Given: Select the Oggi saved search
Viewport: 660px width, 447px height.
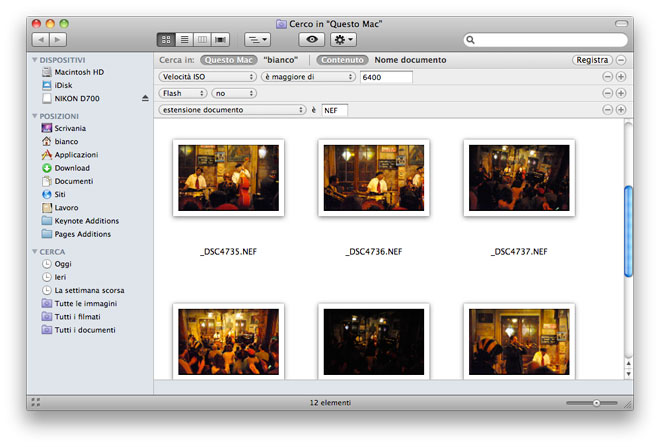Looking at the screenshot, I should (63, 264).
